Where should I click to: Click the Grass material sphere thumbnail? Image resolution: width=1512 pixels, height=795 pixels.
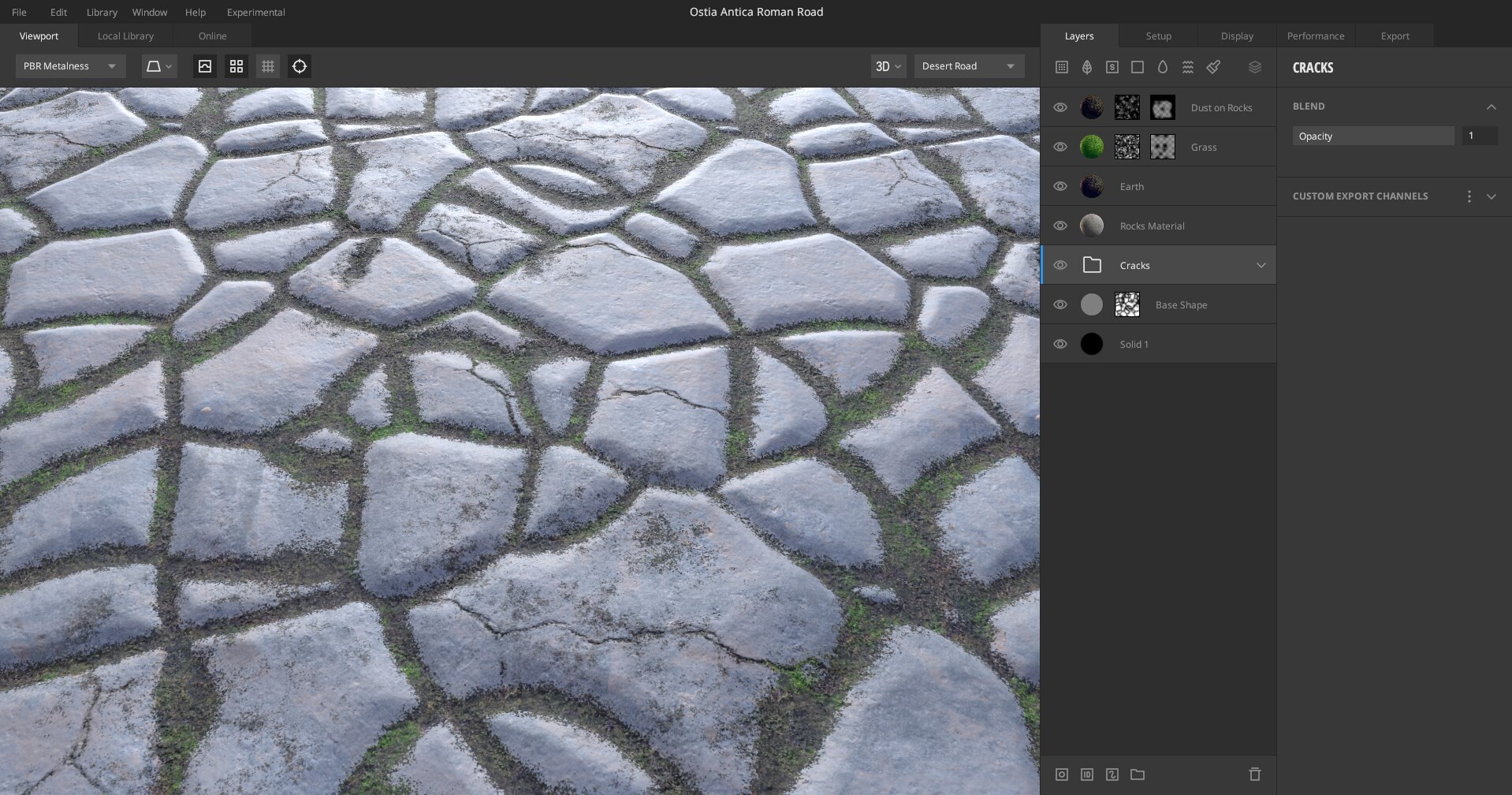tap(1091, 147)
